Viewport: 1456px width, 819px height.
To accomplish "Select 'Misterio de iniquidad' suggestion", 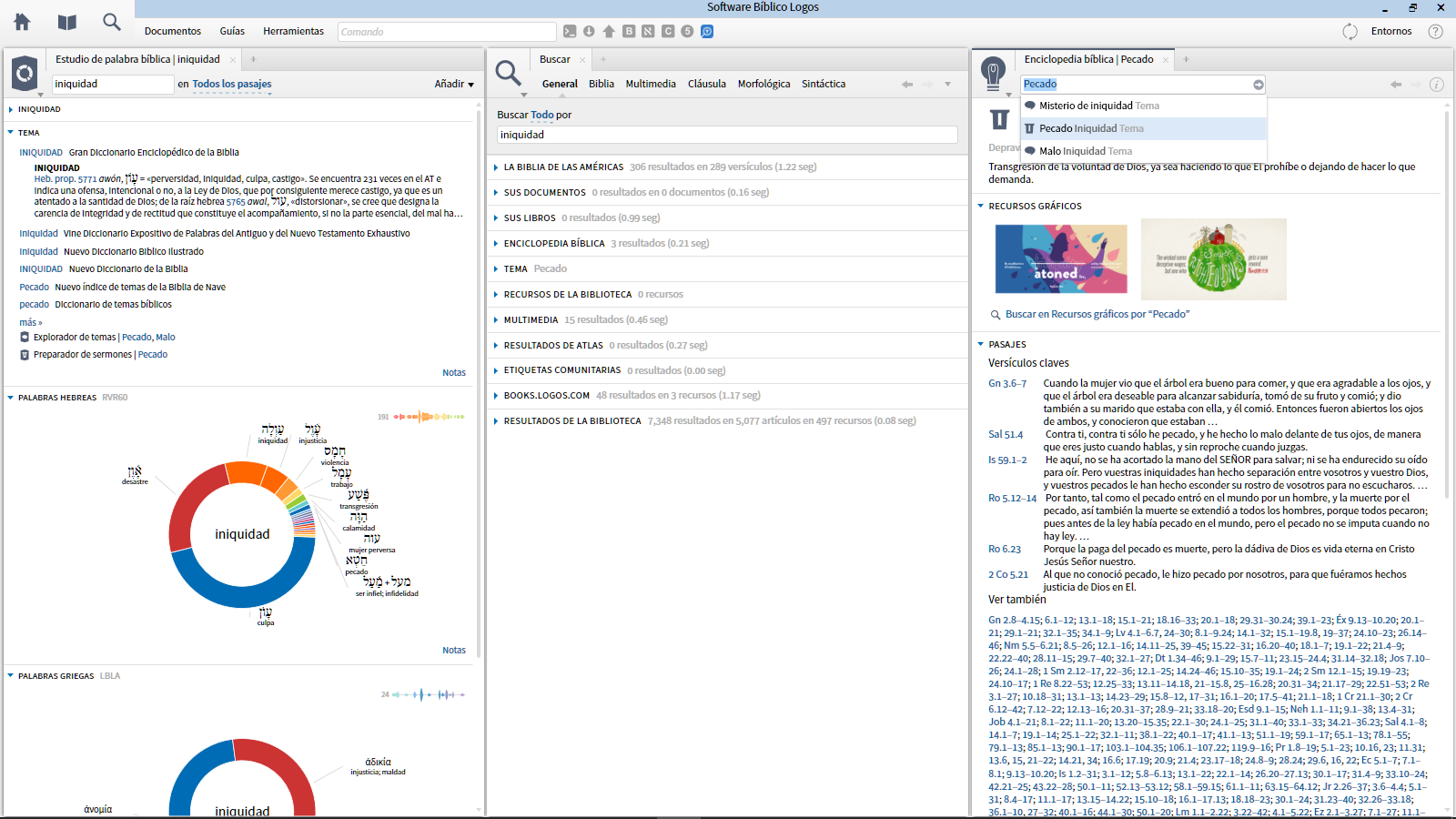I will 1144,106.
